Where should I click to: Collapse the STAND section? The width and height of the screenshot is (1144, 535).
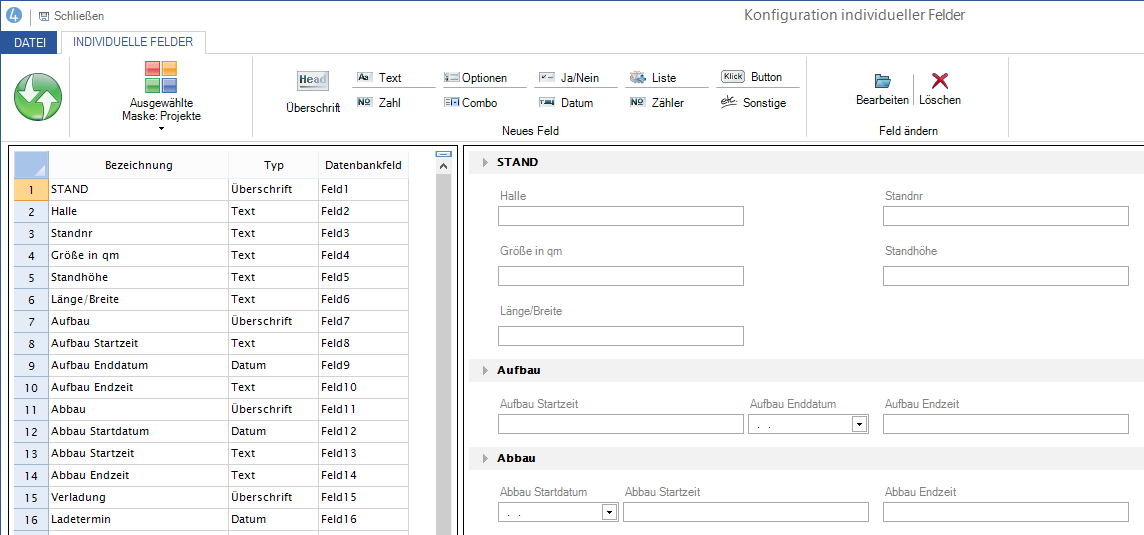pos(486,162)
